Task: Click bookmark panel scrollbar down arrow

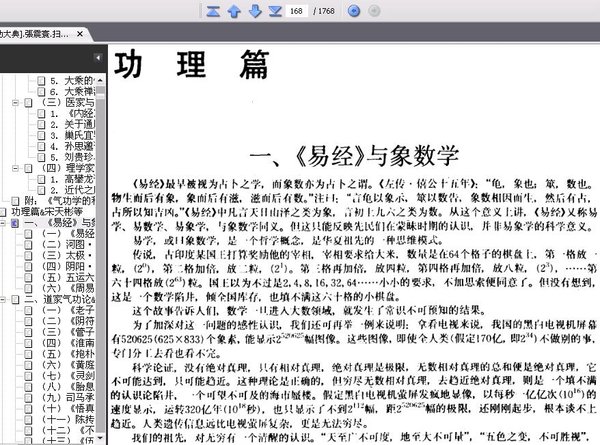Action: (x=100, y=438)
